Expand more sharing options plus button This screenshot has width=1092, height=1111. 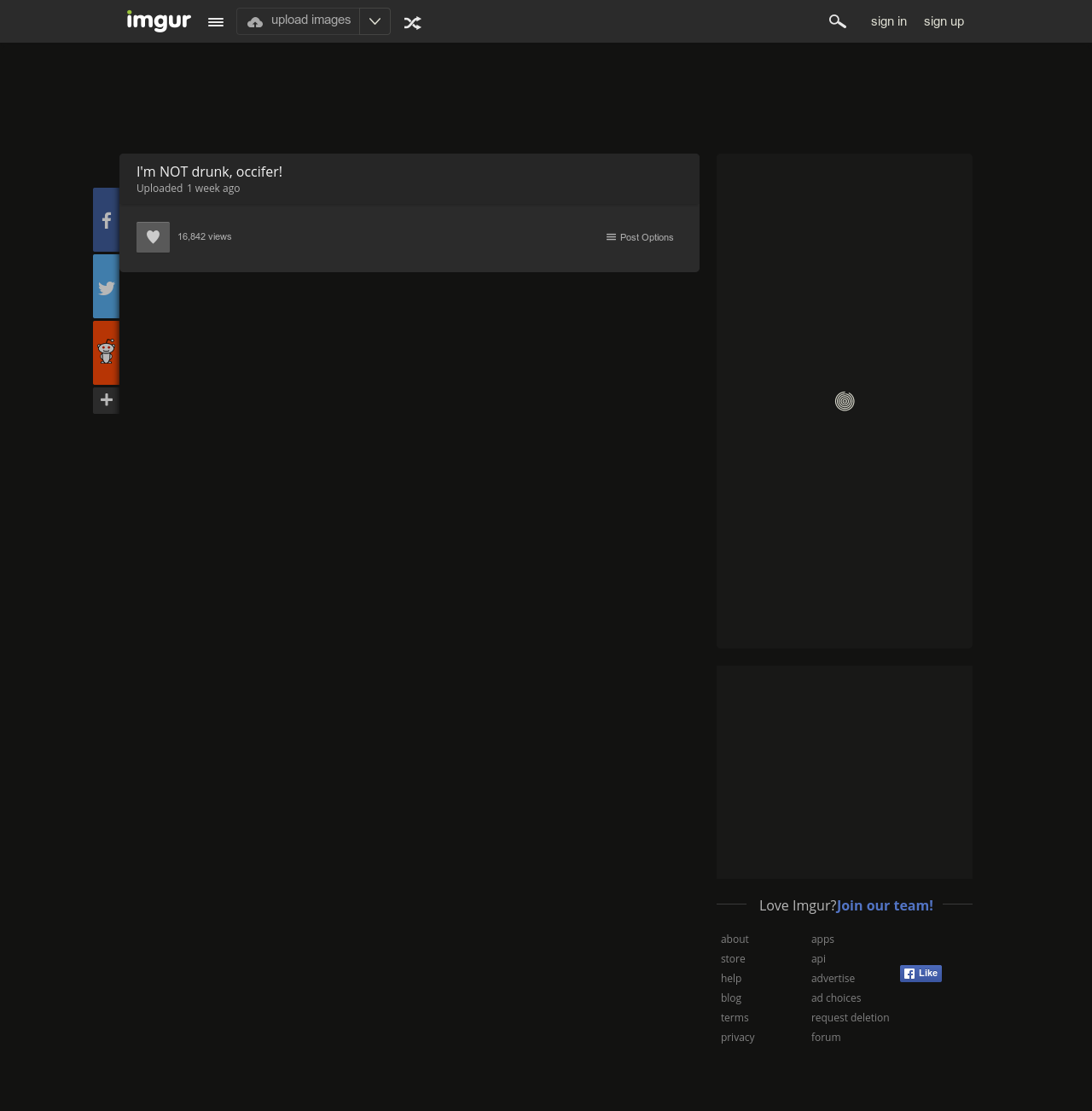(x=106, y=400)
